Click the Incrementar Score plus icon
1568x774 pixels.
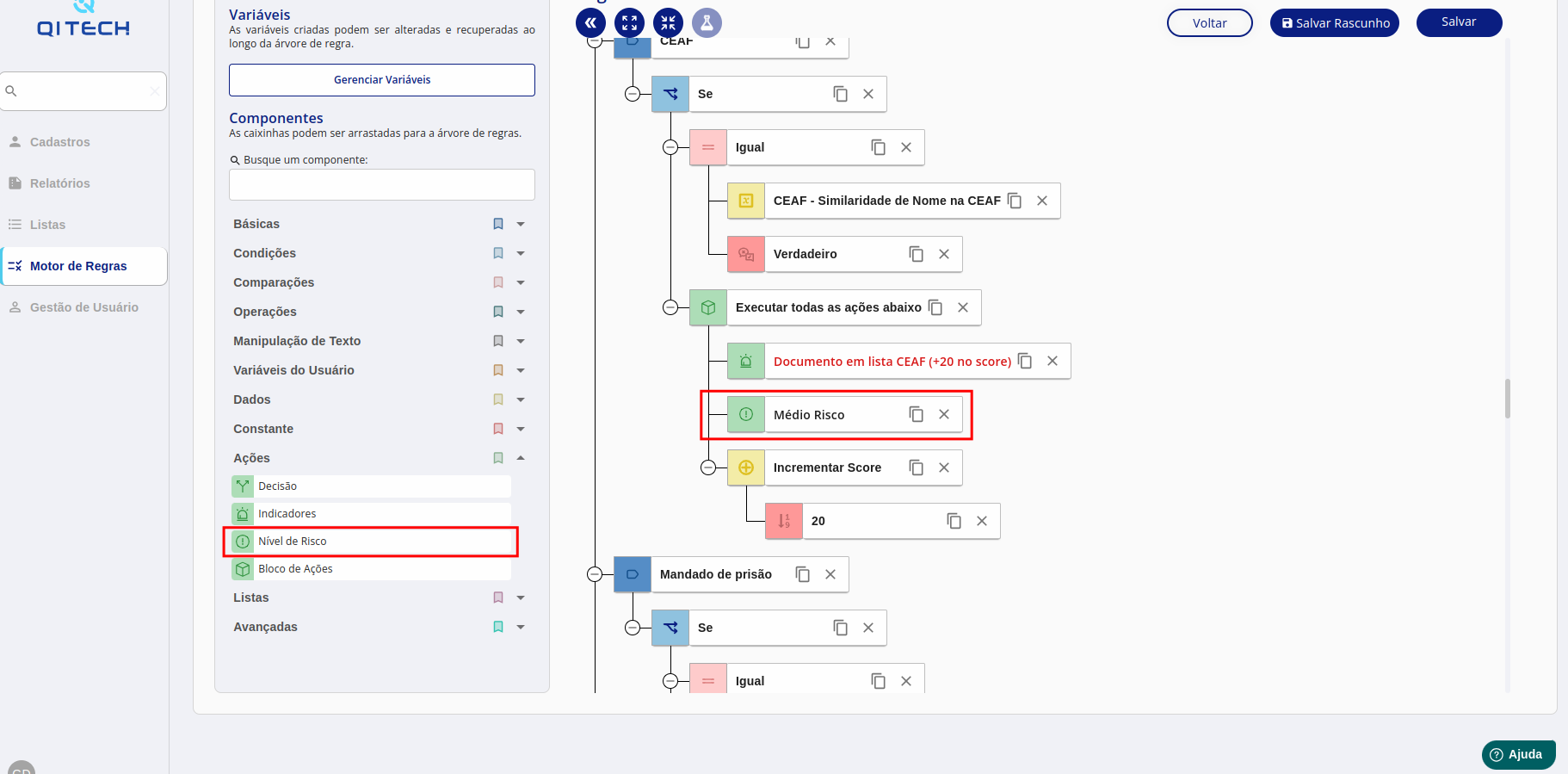[x=746, y=467]
